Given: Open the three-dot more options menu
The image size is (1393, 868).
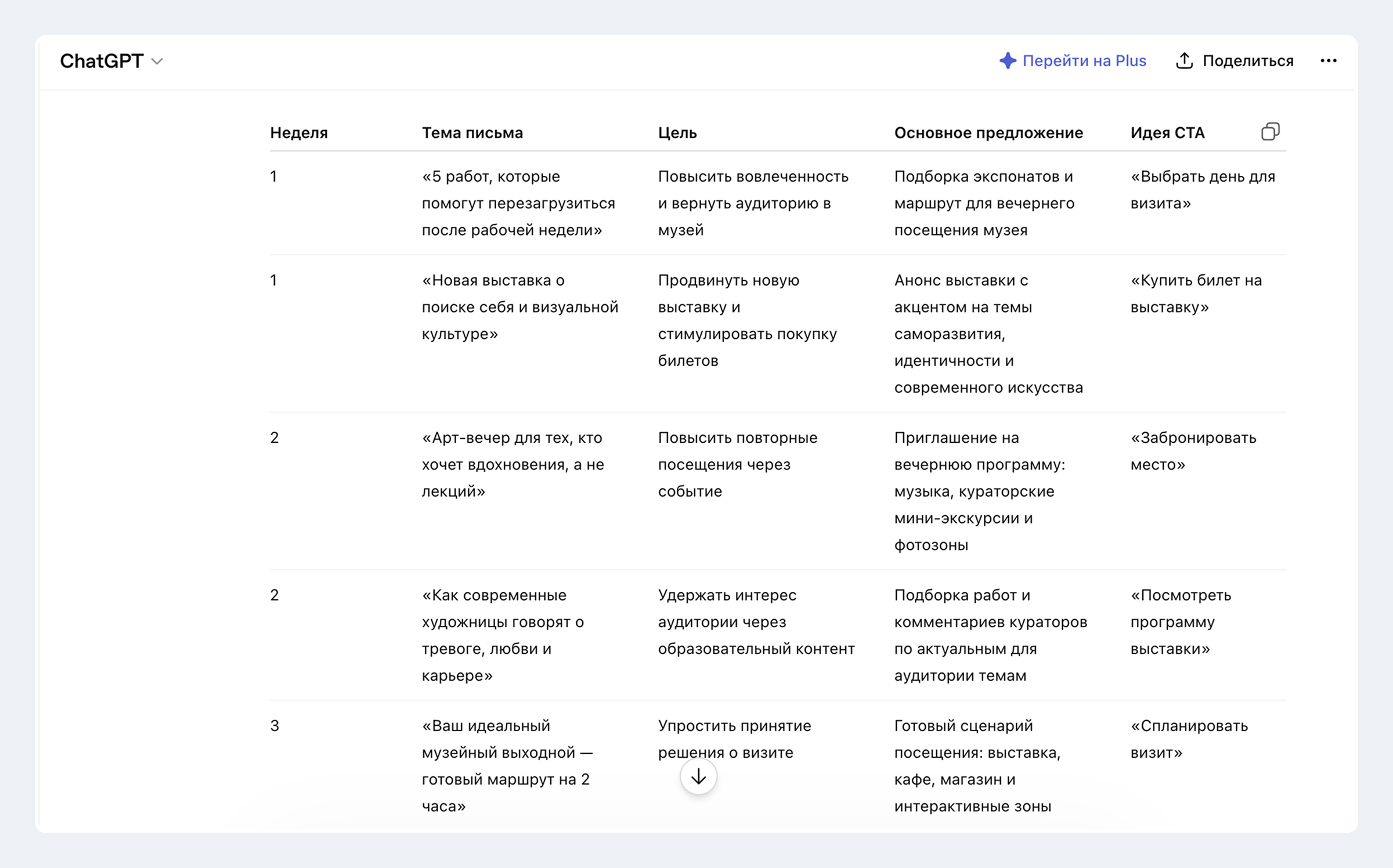Looking at the screenshot, I should pyautogui.click(x=1328, y=60).
